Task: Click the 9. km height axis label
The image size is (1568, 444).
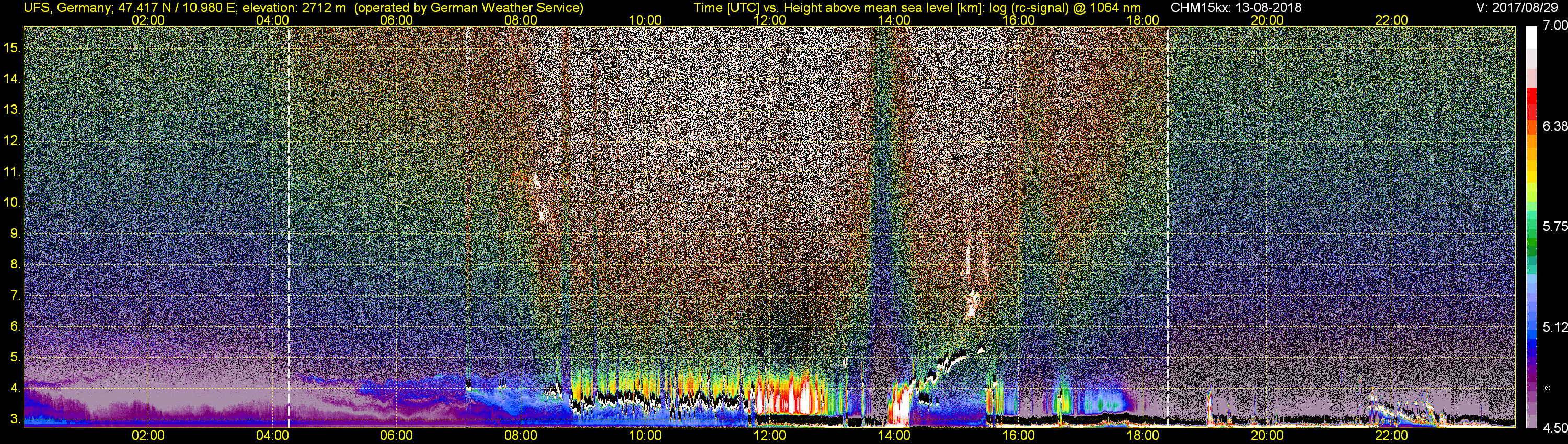Action: tap(15, 233)
